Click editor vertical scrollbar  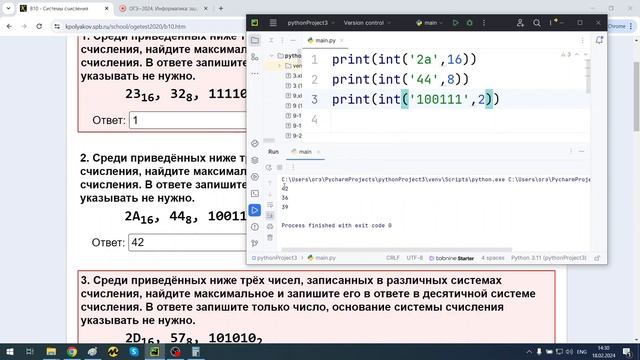pos(588,76)
